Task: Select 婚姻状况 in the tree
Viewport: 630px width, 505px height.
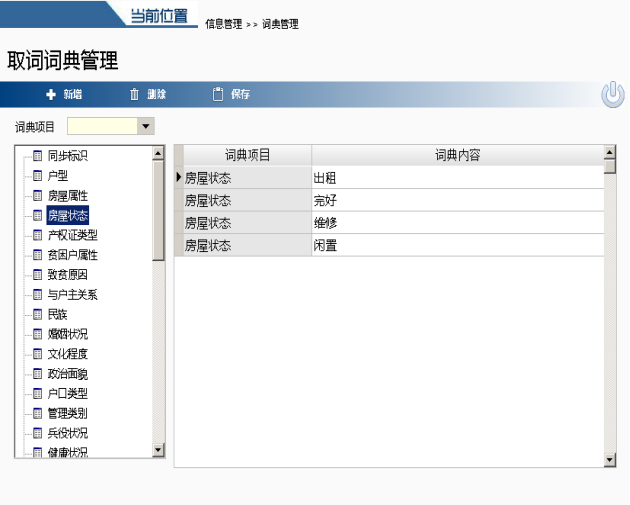Action: [x=68, y=334]
